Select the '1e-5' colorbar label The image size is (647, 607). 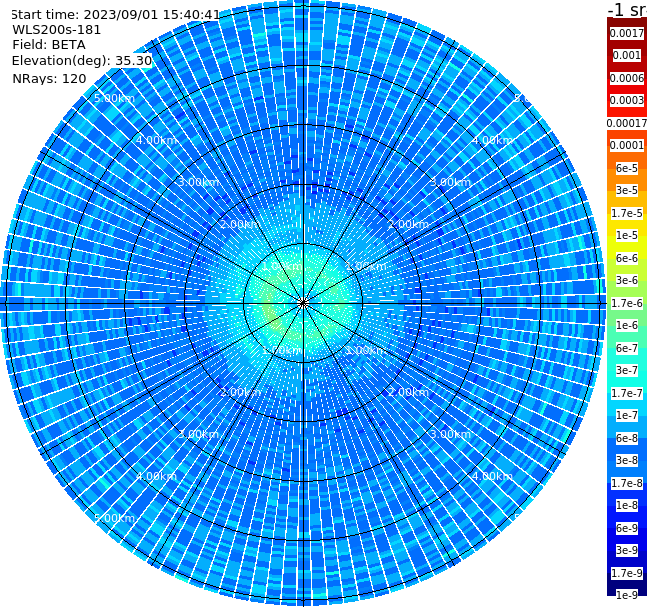[x=626, y=235]
